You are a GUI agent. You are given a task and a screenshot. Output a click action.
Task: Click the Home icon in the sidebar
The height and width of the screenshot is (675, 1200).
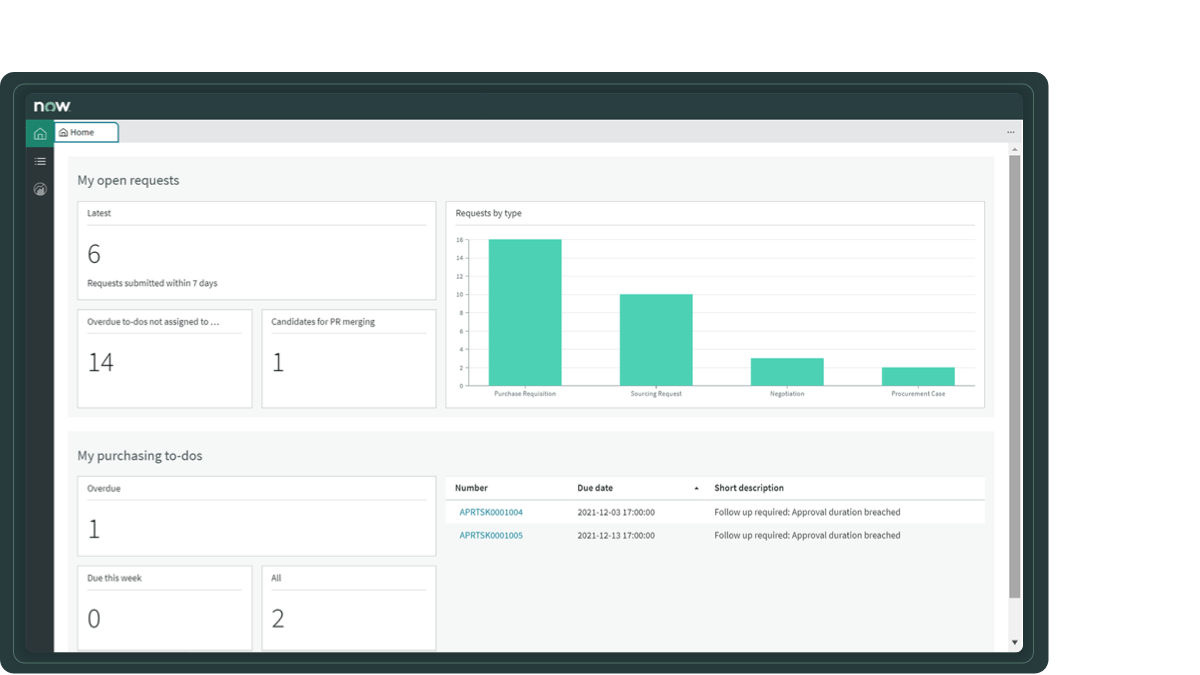(x=40, y=133)
